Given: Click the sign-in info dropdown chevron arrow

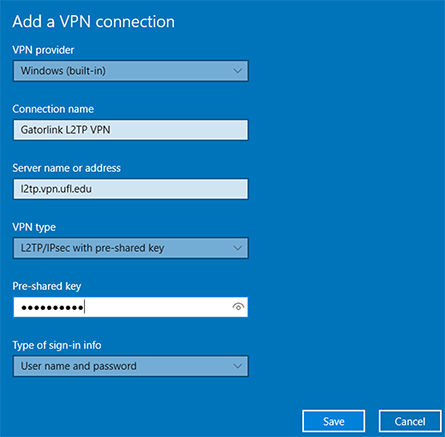Looking at the screenshot, I should click(237, 366).
